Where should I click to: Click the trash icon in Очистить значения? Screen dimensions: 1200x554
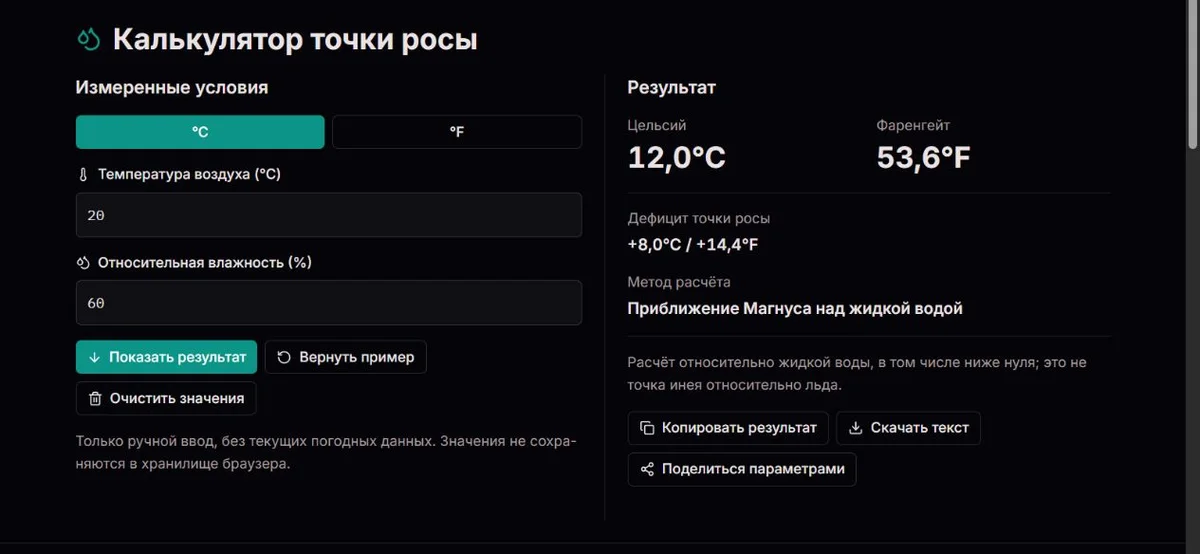click(95, 398)
